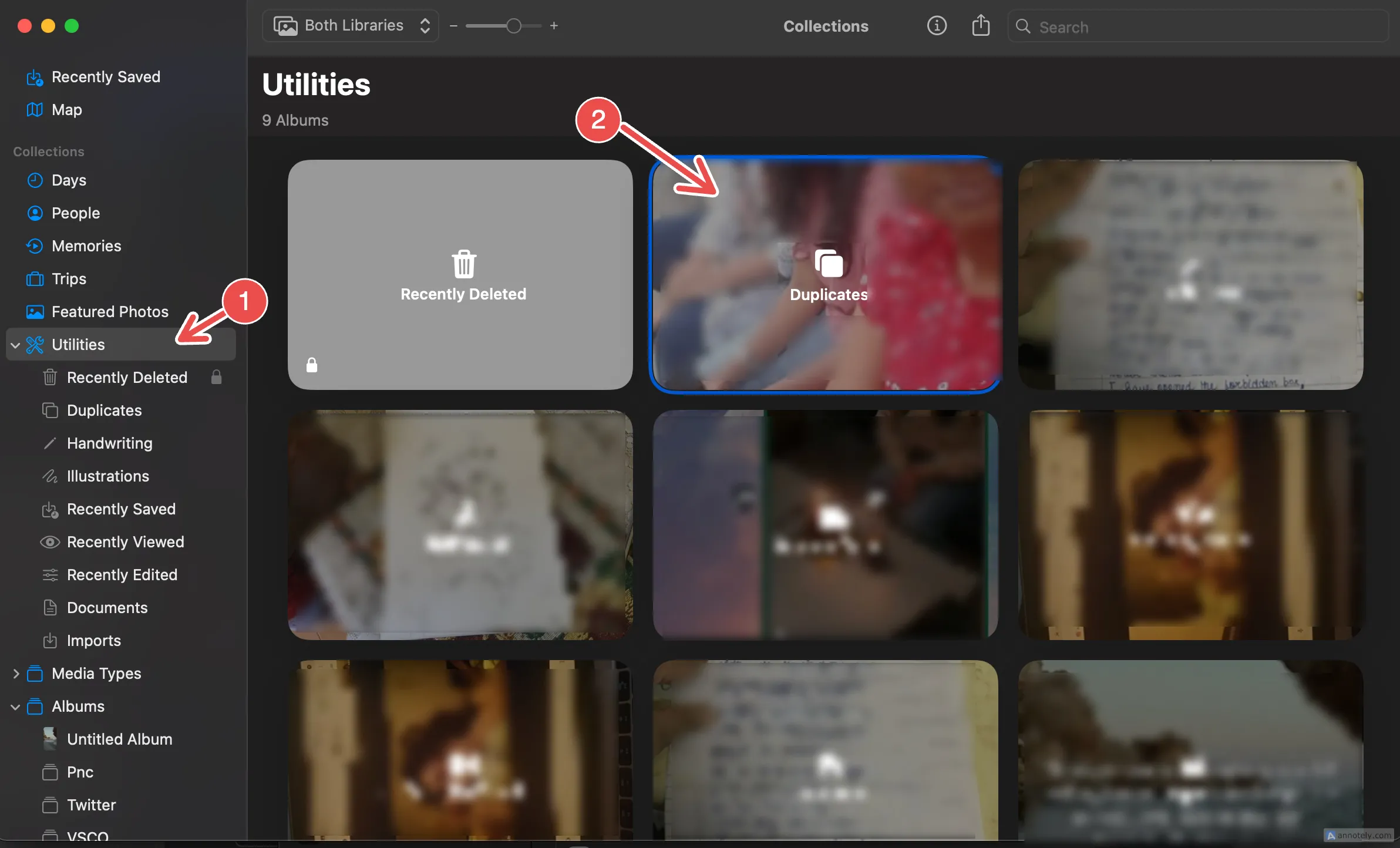Click the magnifier icon in Search field

(1023, 26)
